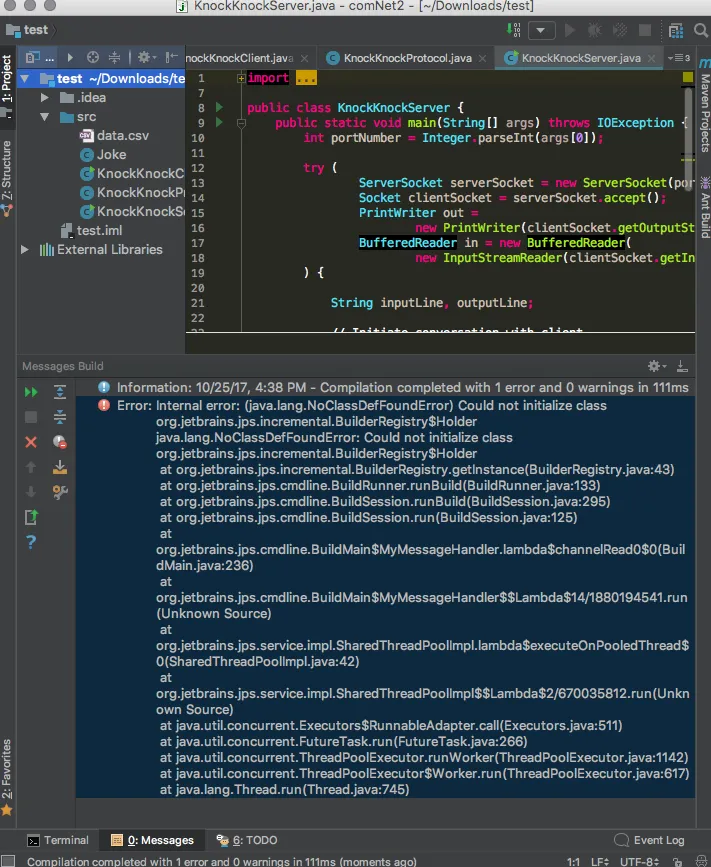Viewport: 711px width, 867px height.
Task: Open the help question mark icon
Action: [x=31, y=542]
